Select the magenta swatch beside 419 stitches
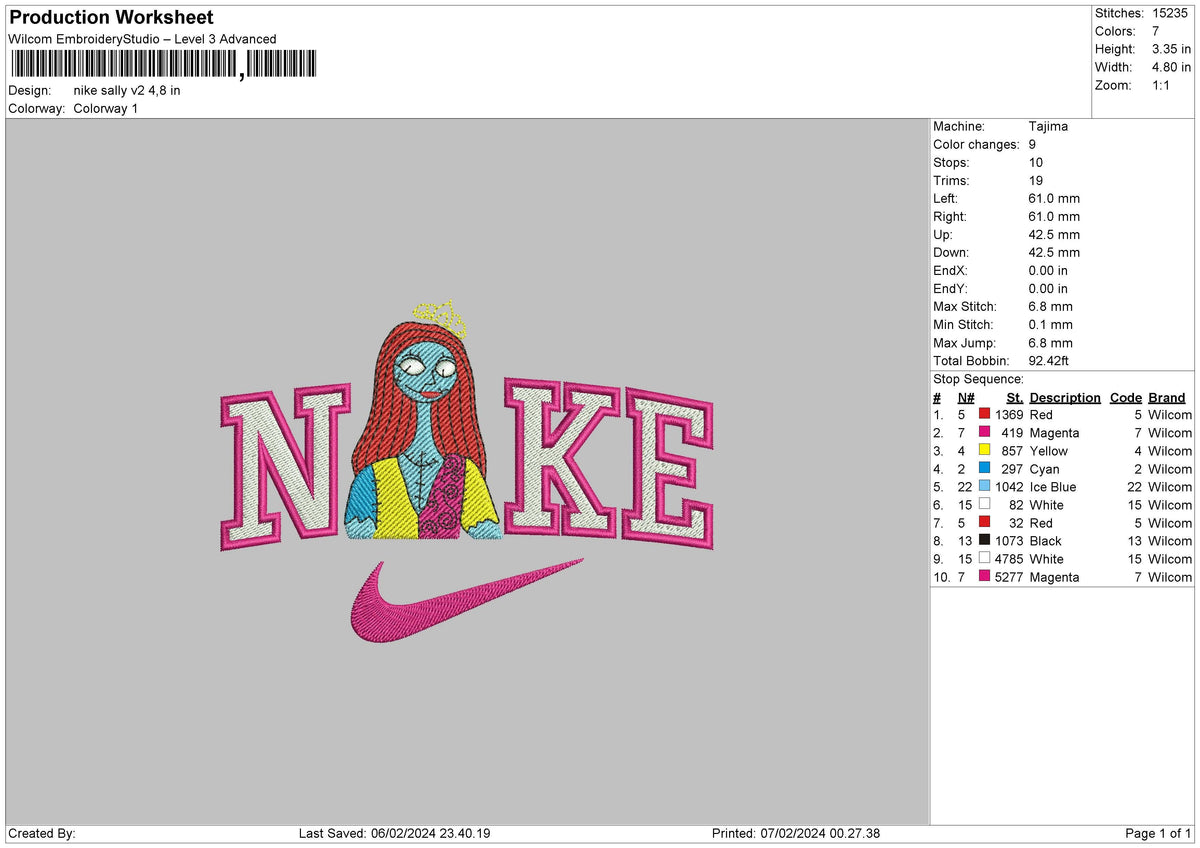Image resolution: width=1200 pixels, height=848 pixels. 984,432
